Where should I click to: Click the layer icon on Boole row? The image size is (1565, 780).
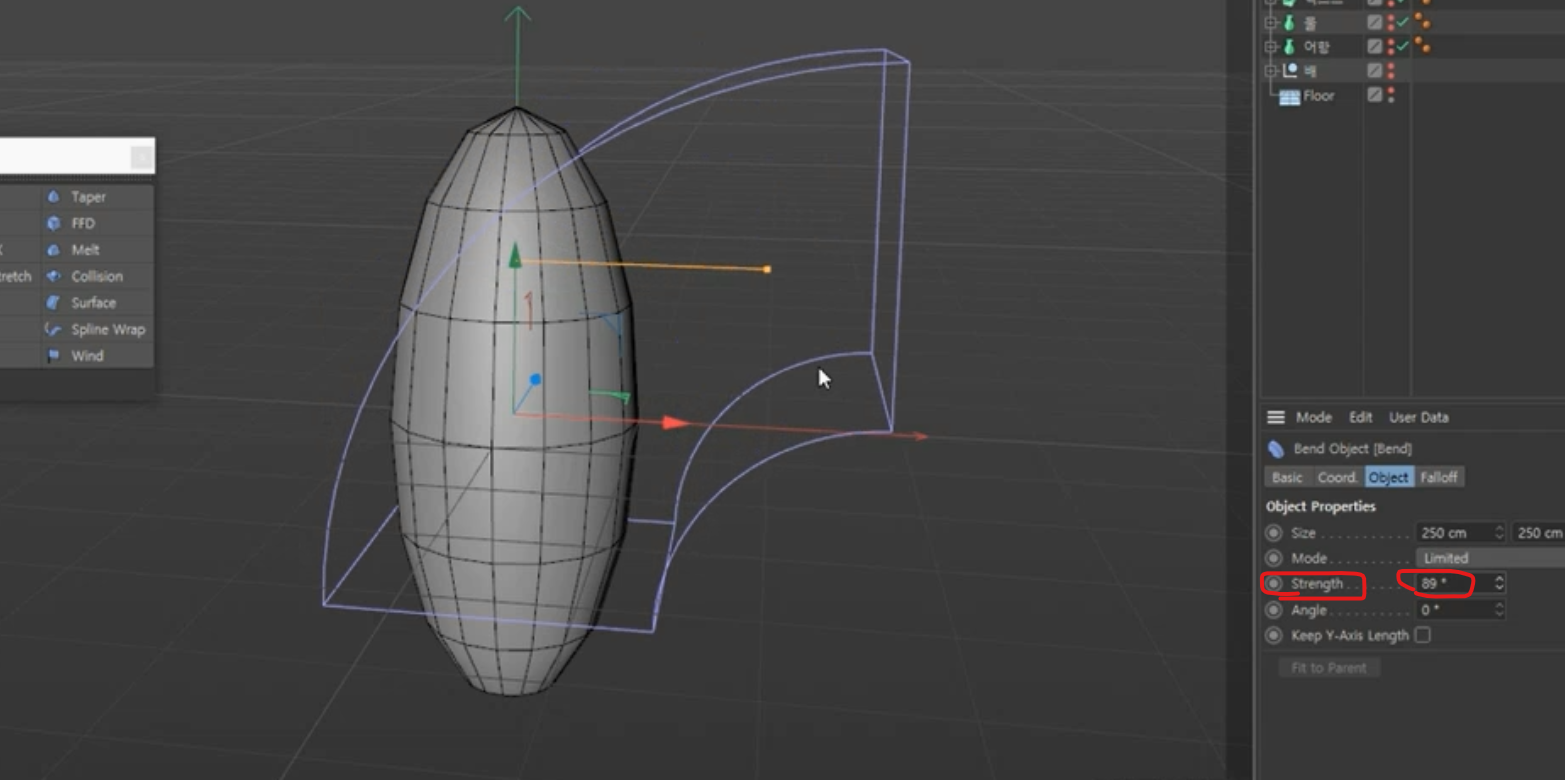1375,71
